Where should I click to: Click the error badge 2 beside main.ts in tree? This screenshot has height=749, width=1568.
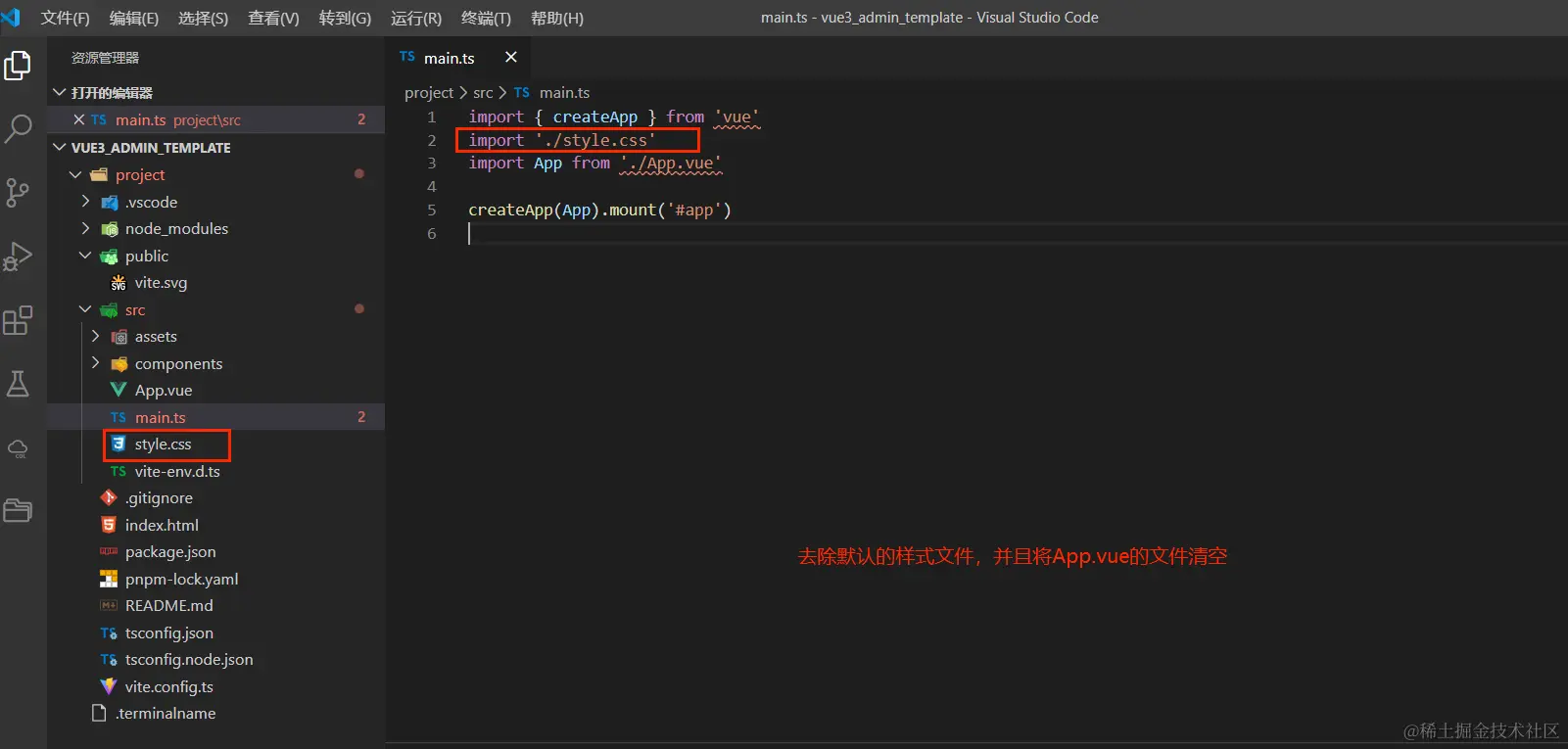point(361,417)
